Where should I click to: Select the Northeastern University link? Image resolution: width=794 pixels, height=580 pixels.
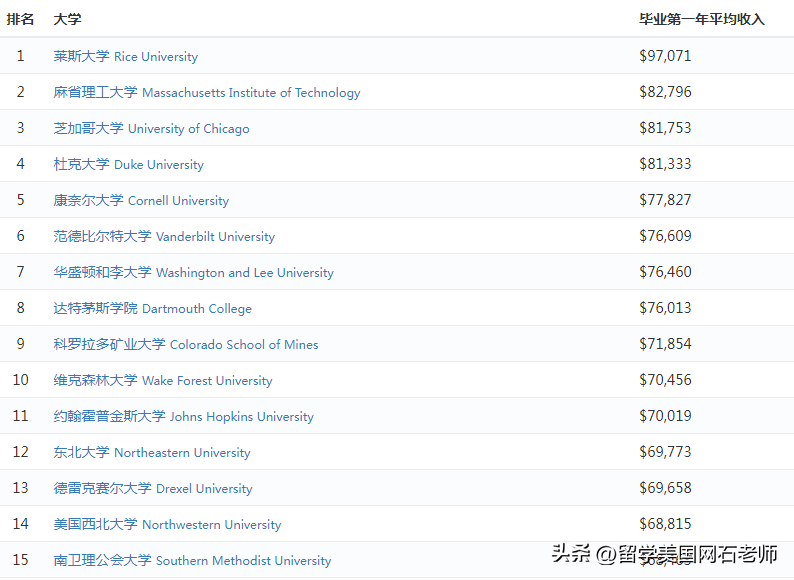152,453
